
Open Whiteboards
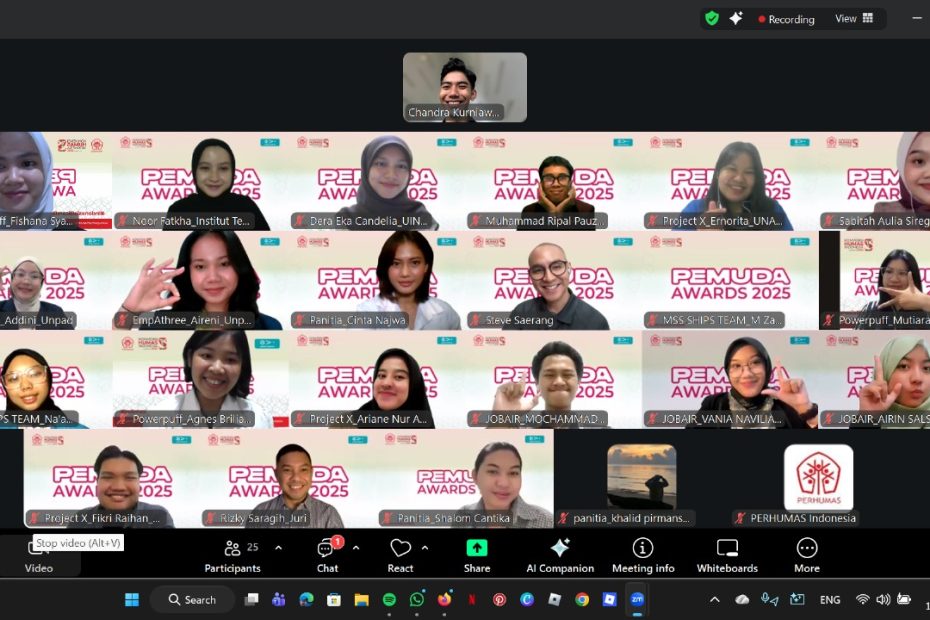(727, 555)
